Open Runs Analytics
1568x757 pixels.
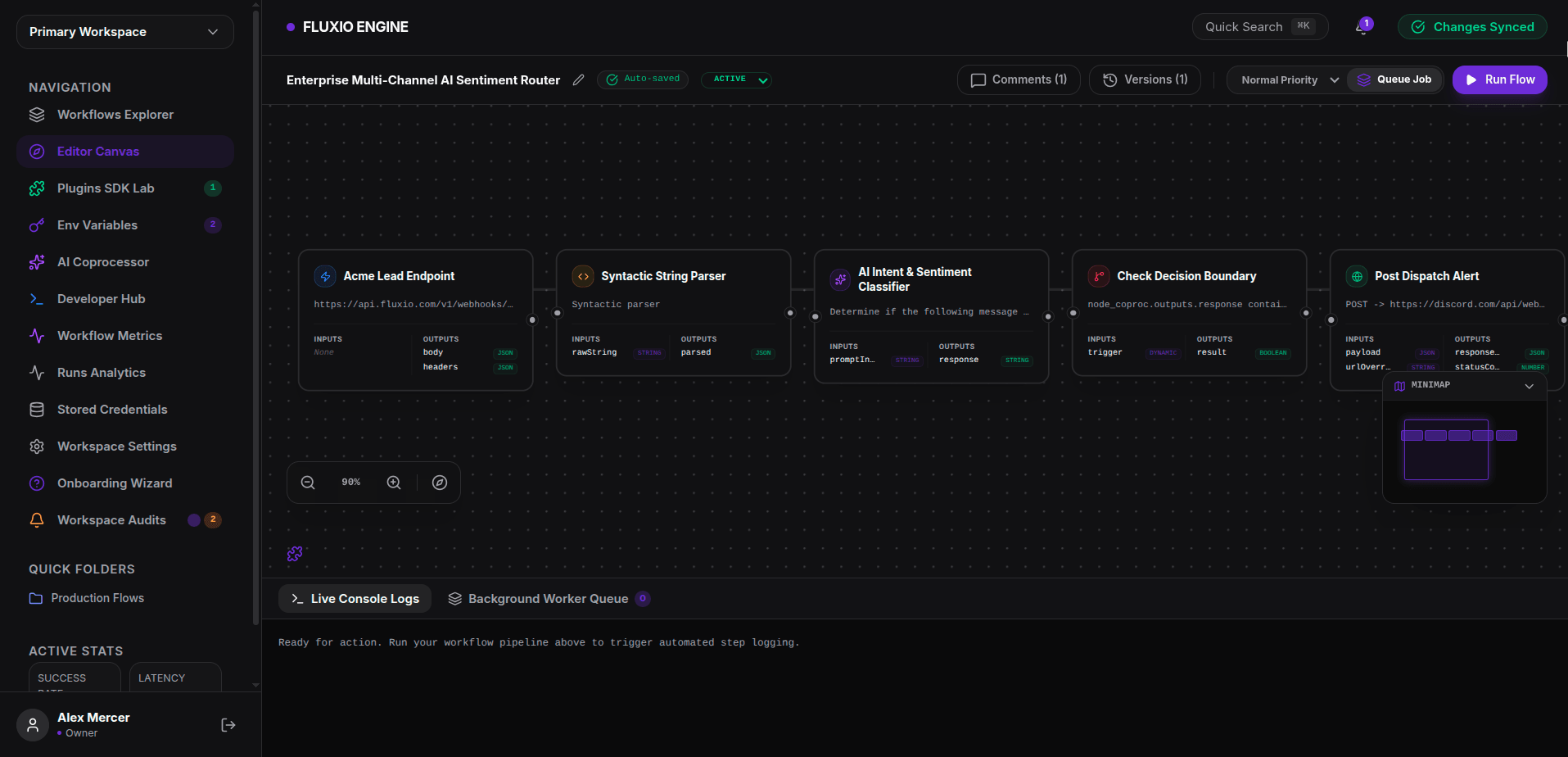pos(125,373)
